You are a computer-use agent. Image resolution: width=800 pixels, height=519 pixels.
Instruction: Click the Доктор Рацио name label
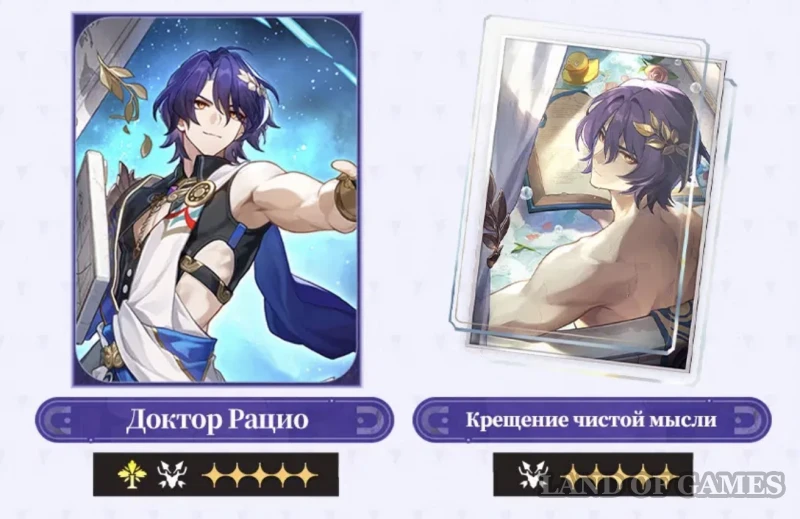coord(217,419)
